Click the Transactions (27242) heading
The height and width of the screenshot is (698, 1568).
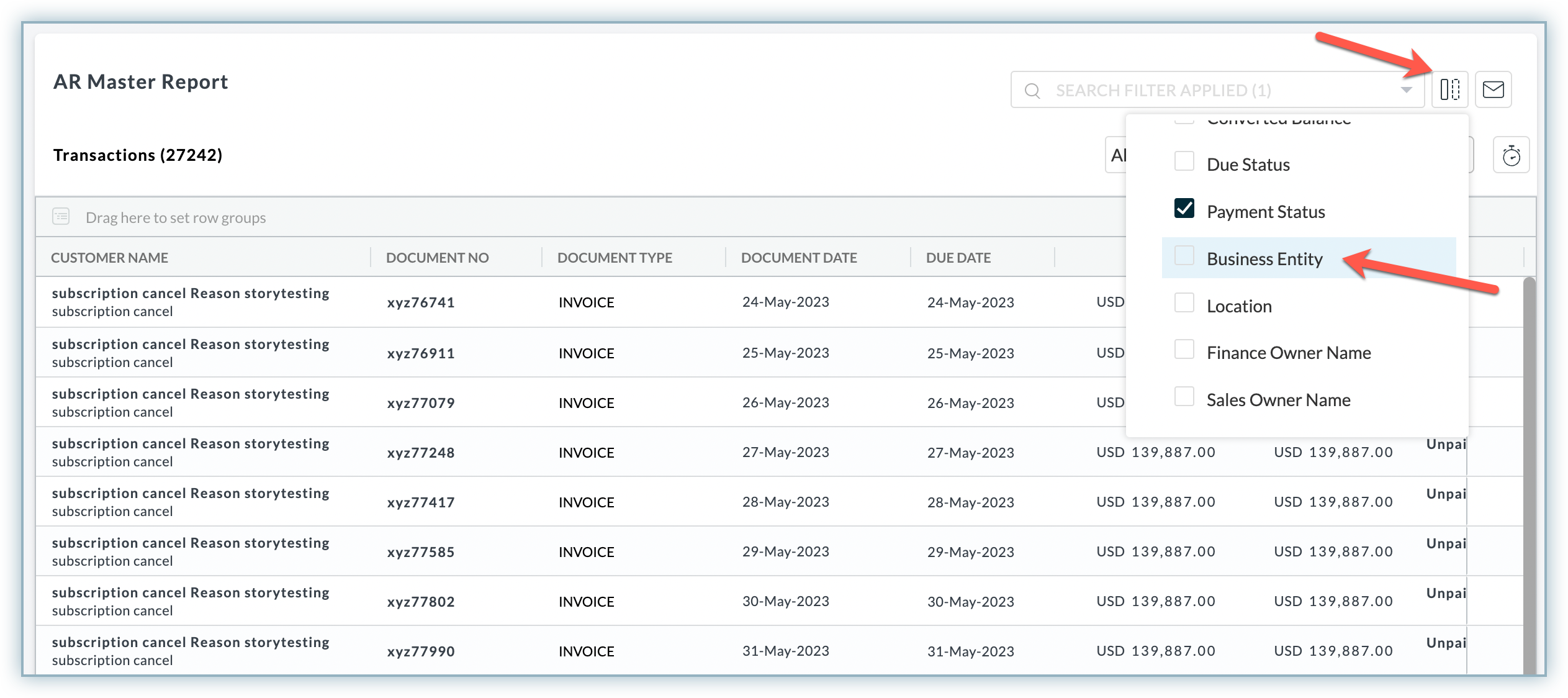tap(138, 155)
